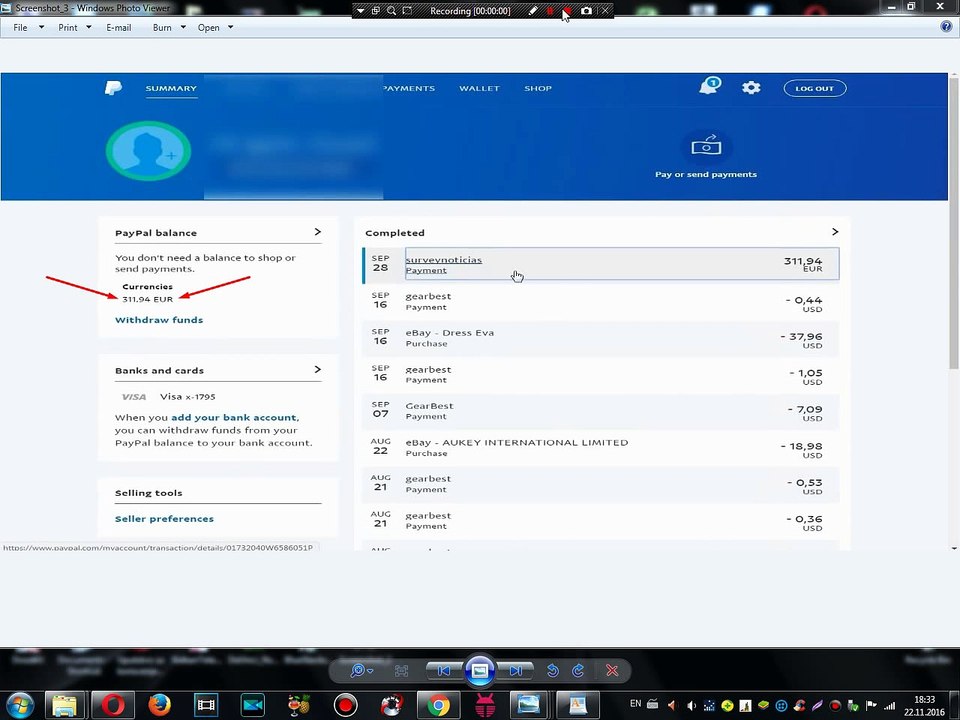Viewport: 960px width, 720px height.
Task: Rotate the image clockwise
Action: click(x=578, y=671)
